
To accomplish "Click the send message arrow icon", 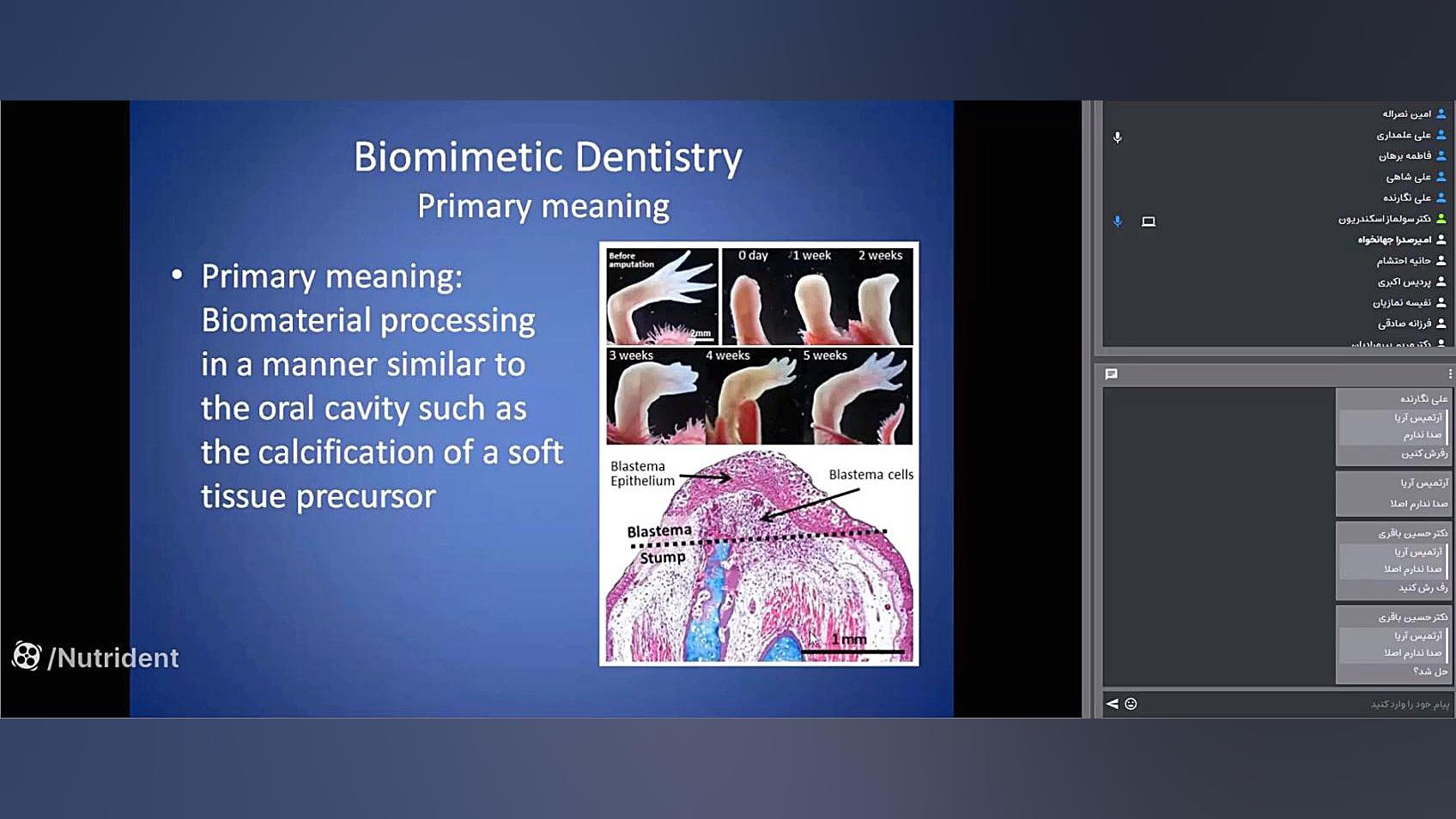I will [1112, 704].
